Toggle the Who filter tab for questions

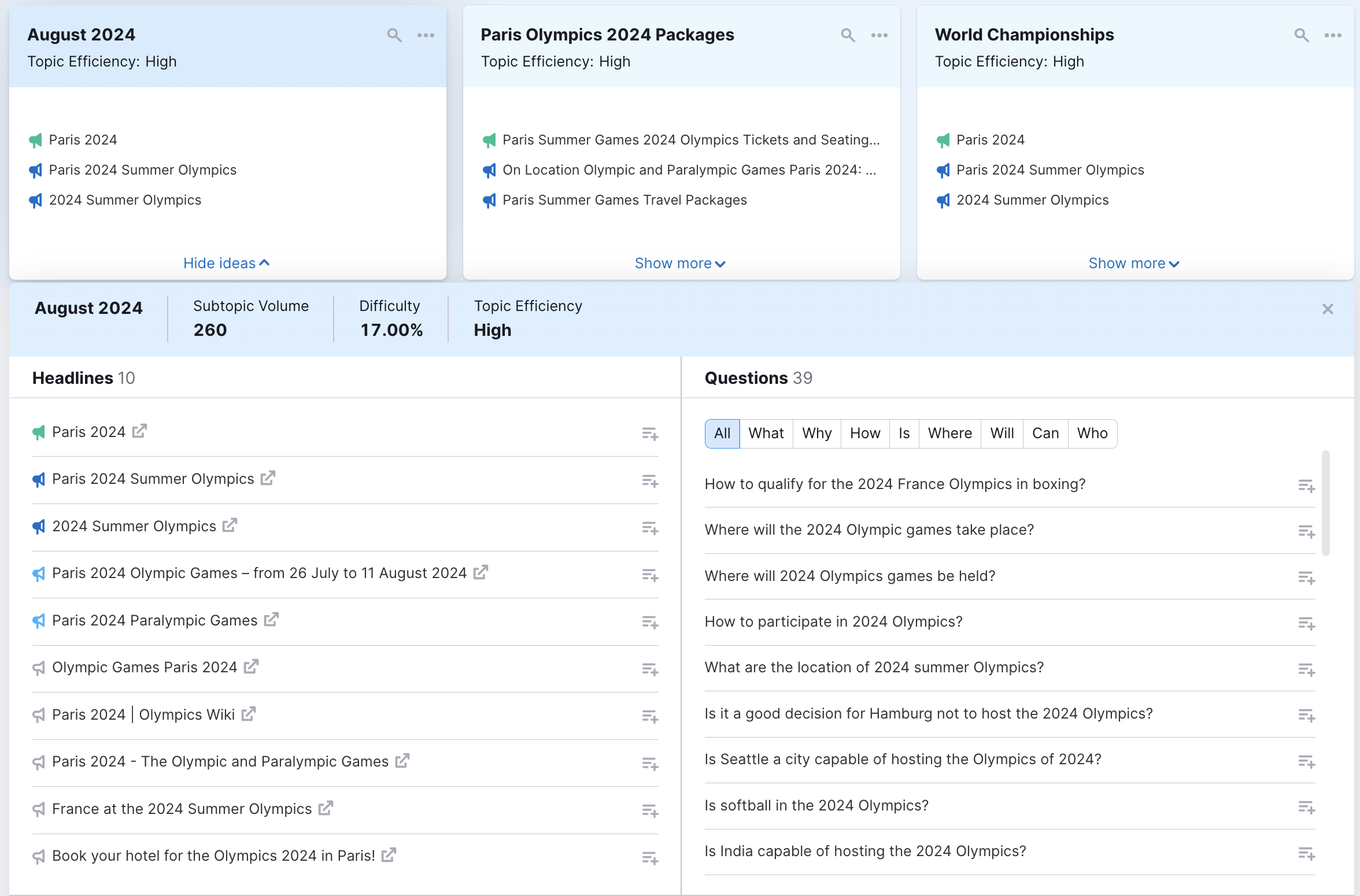[1092, 433]
